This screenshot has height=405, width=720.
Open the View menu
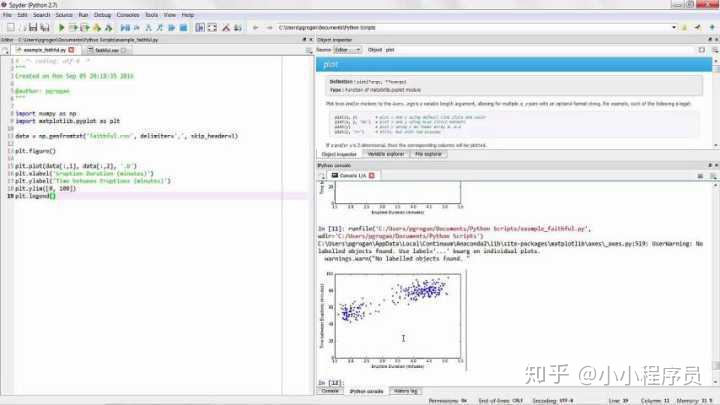tap(170, 15)
